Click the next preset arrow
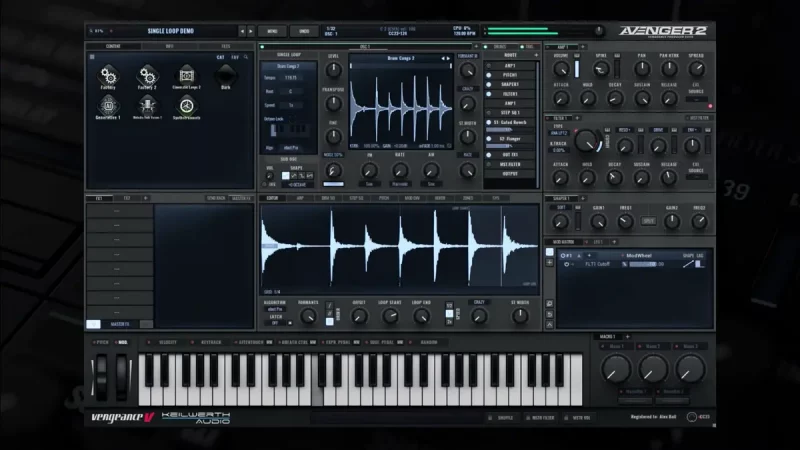This screenshot has width=800, height=450. pyautogui.click(x=249, y=31)
